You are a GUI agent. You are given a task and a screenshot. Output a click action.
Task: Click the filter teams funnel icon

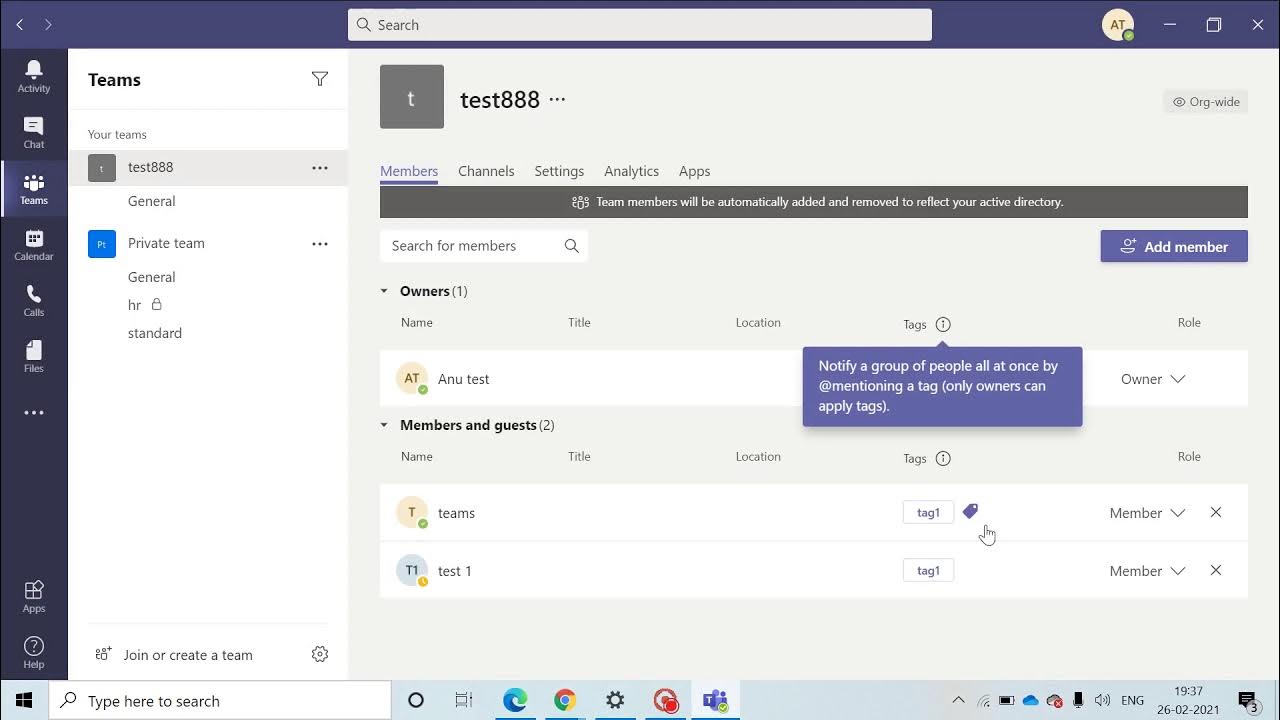pyautogui.click(x=320, y=79)
